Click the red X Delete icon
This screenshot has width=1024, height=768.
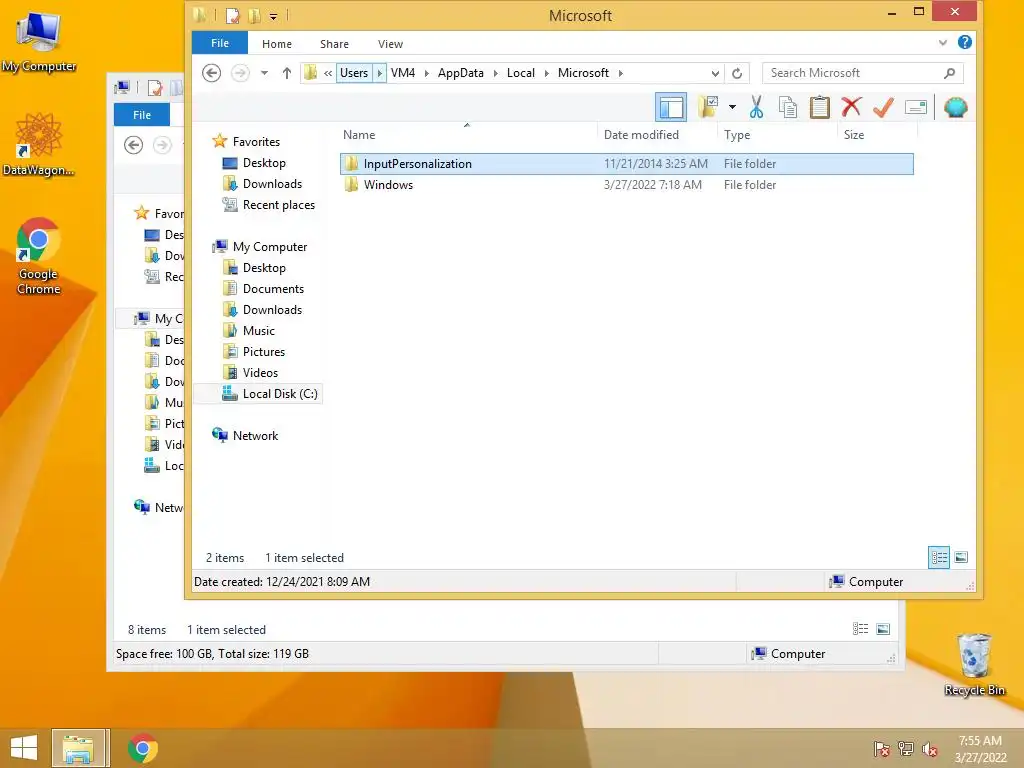[851, 107]
